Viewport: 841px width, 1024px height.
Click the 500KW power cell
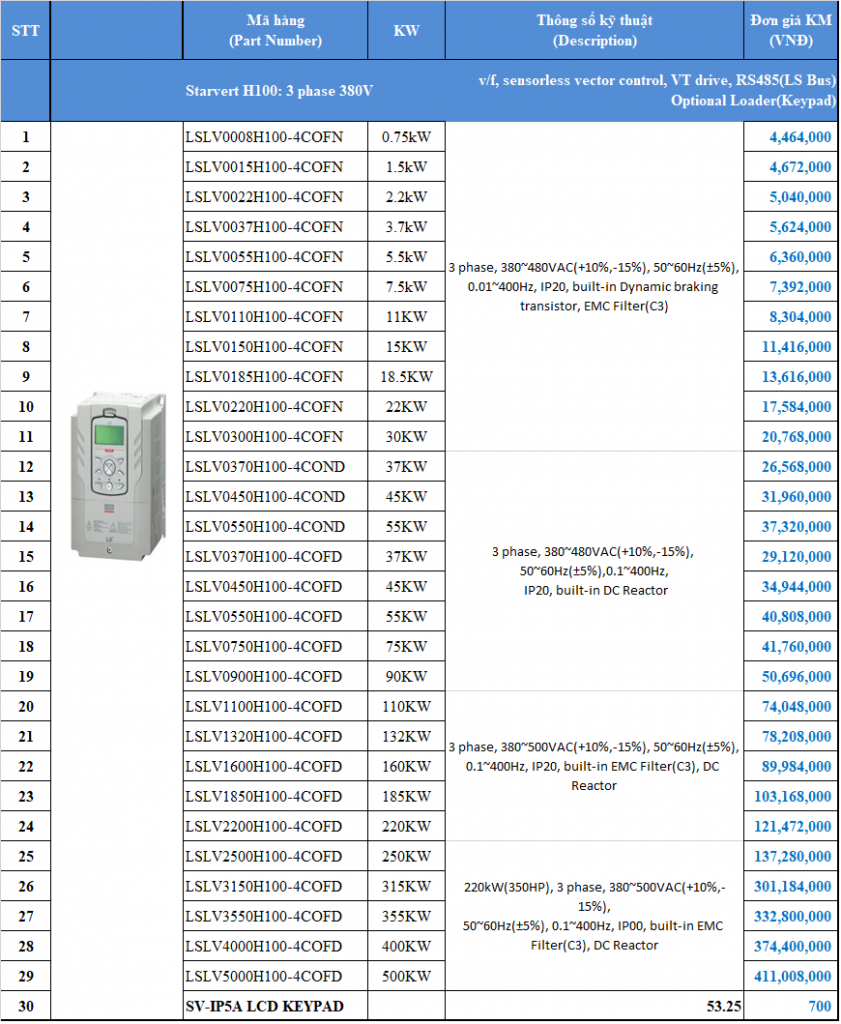coord(406,977)
